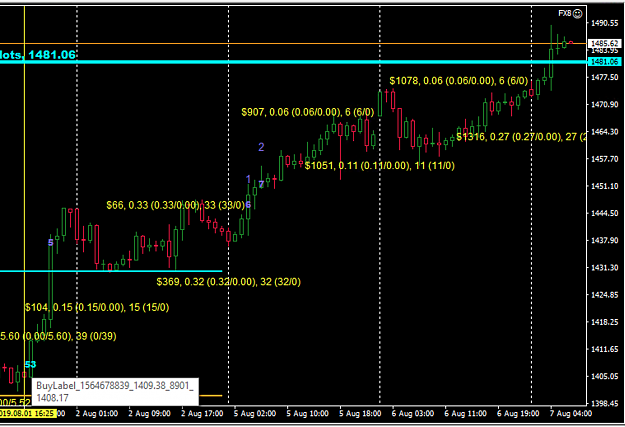Click the purple wave number 2 label
The width and height of the screenshot is (625, 427).
pos(261,147)
